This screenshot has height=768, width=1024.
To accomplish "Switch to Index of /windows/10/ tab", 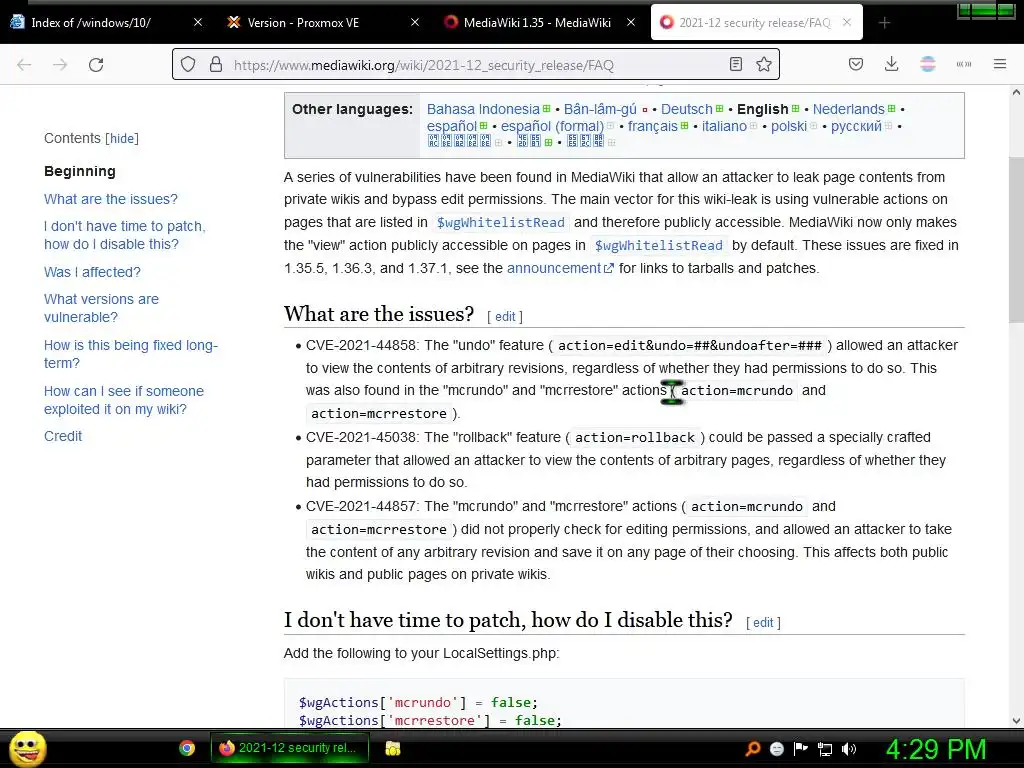I will tap(91, 22).
